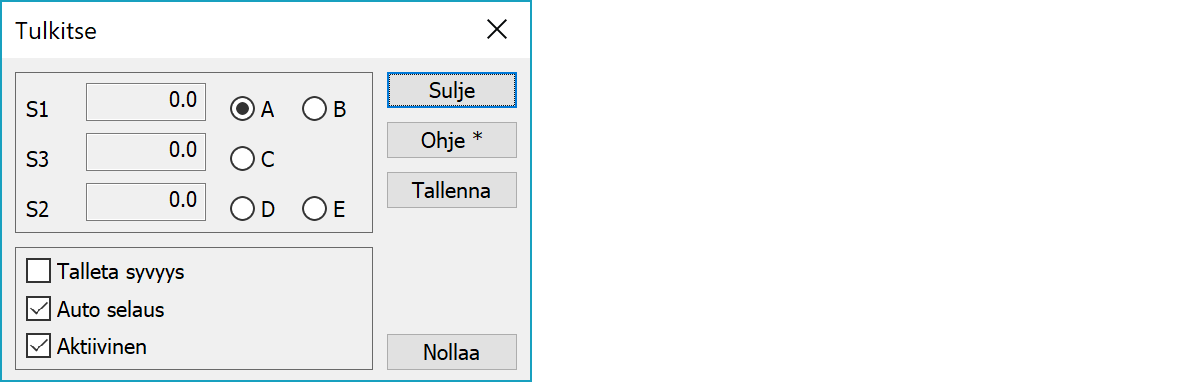The image size is (1200, 382).
Task: Click the S1 text label
Action: click(x=38, y=110)
